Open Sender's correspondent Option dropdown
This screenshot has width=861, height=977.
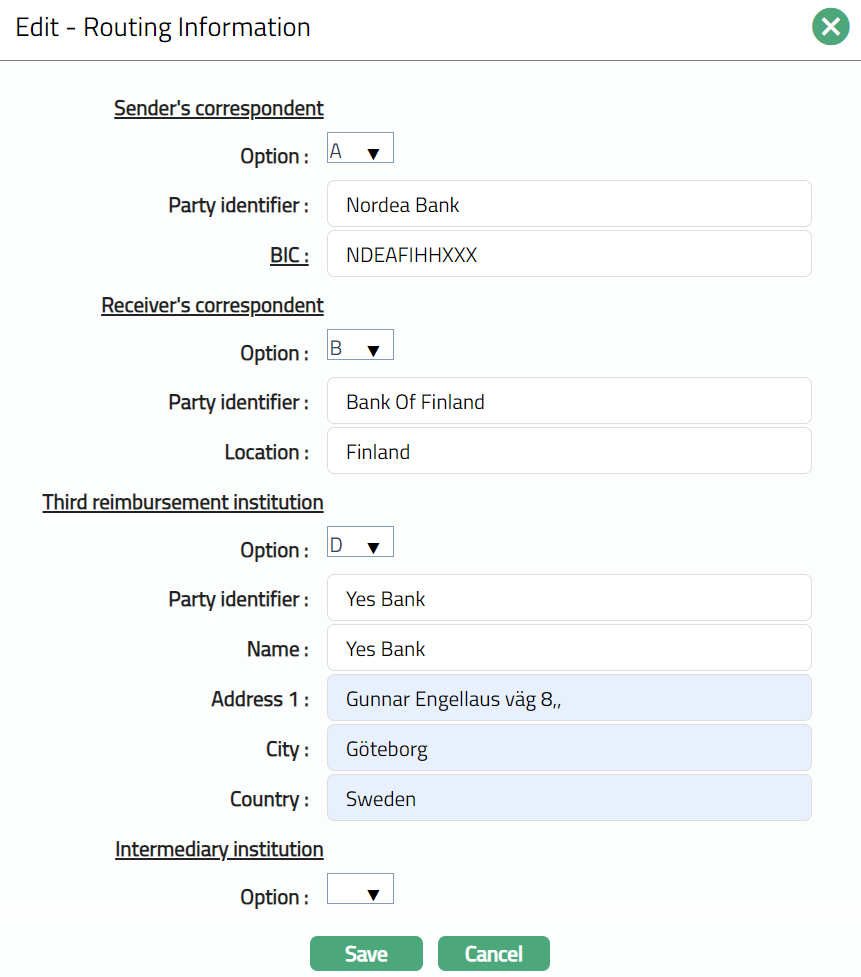[360, 149]
